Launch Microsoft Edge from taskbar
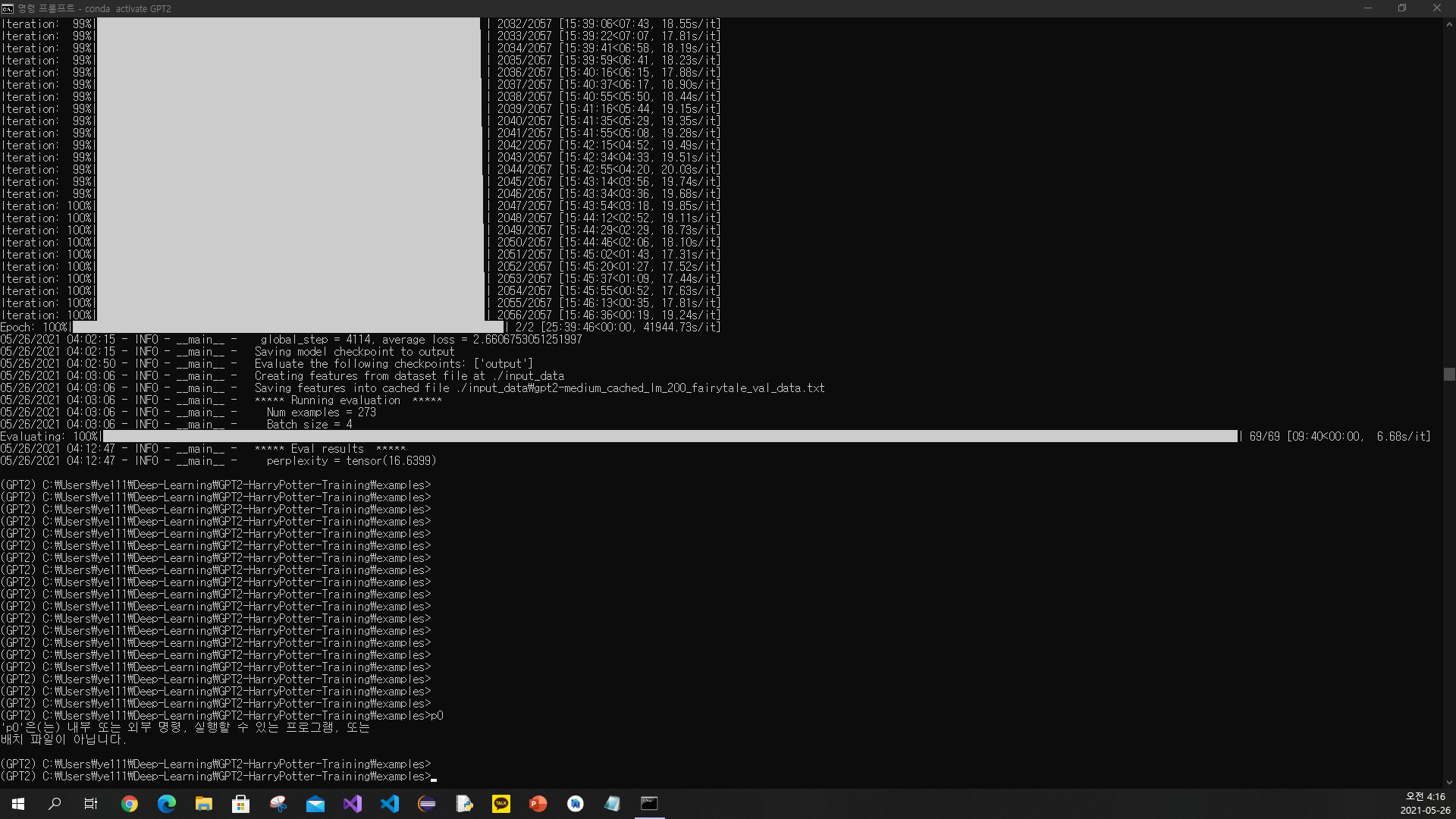This screenshot has width=1456, height=819. pyautogui.click(x=167, y=804)
